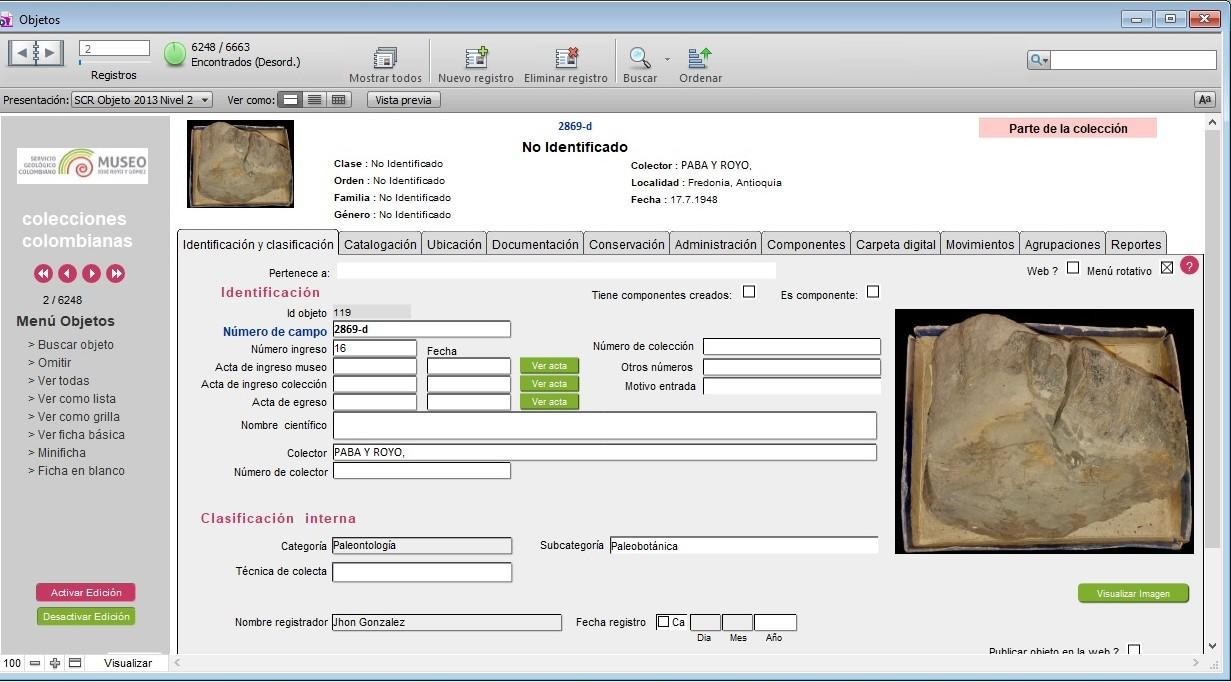Click the Visualizar Imagen button
The width and height of the screenshot is (1231, 682).
click(1133, 594)
